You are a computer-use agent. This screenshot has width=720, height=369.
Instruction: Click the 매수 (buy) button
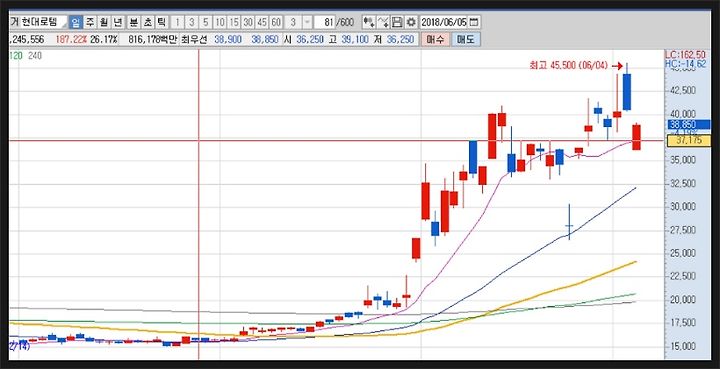pyautogui.click(x=435, y=39)
